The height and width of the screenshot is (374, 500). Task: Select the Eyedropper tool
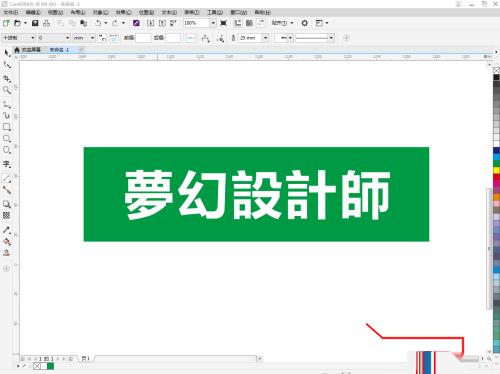(x=7, y=230)
